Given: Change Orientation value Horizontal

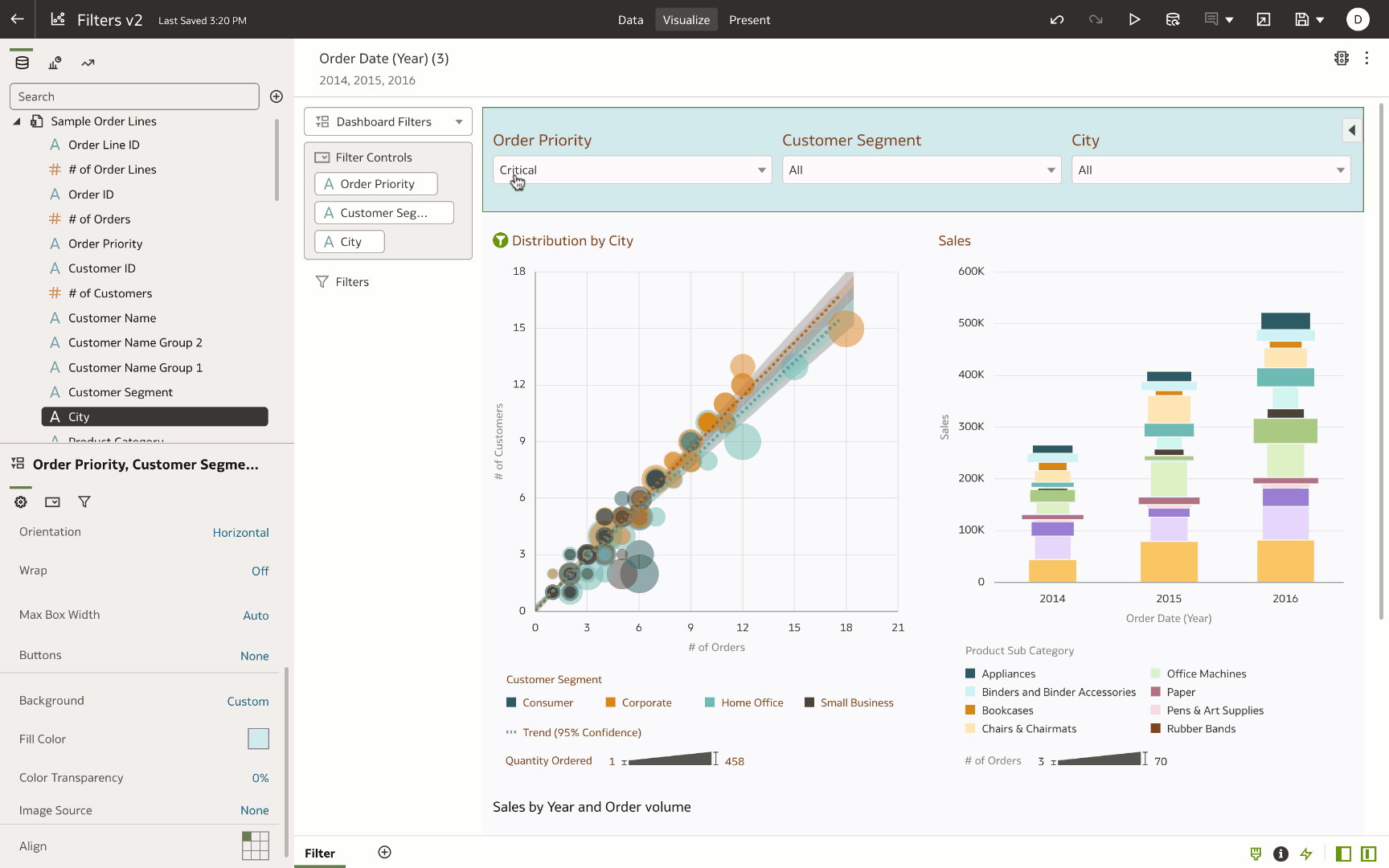Looking at the screenshot, I should [x=240, y=532].
